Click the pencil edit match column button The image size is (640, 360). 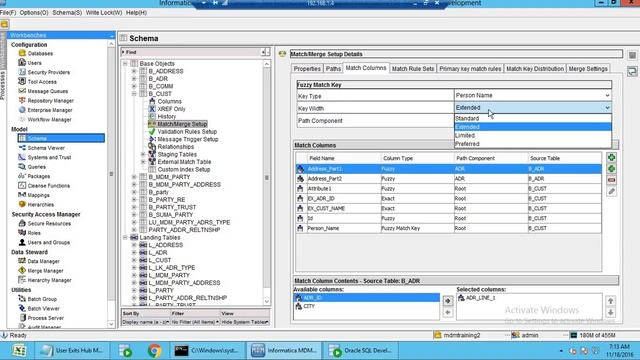pyautogui.click(x=611, y=191)
